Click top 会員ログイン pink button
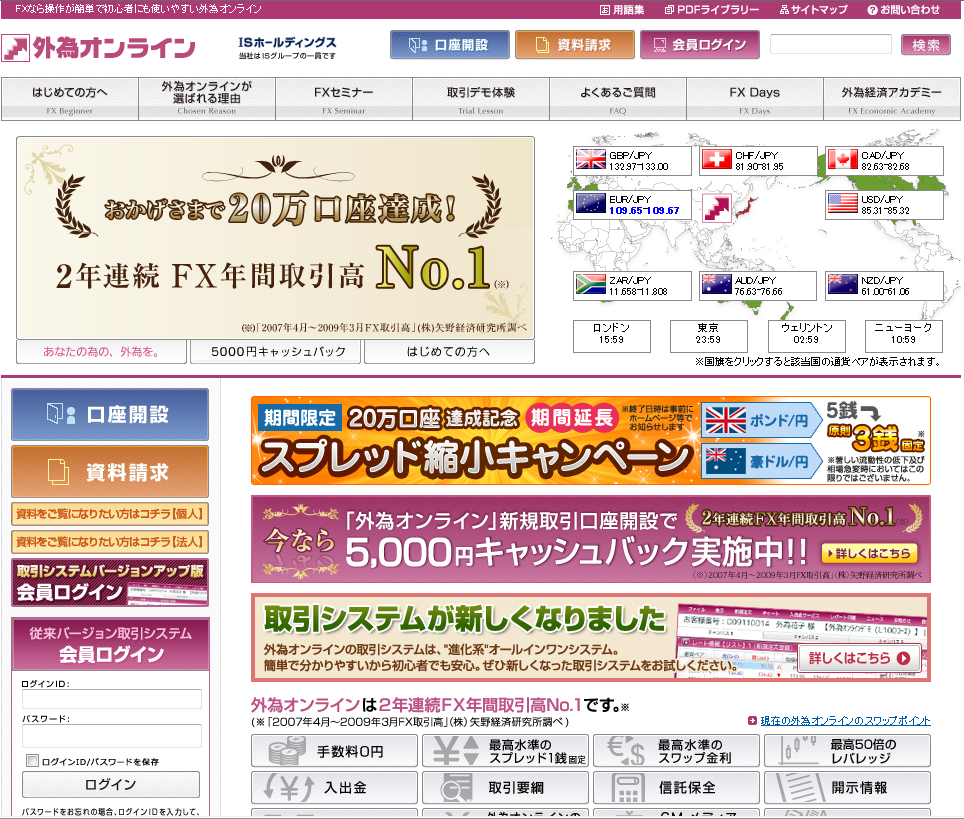The width and height of the screenshot is (964, 819). pyautogui.click(x=700, y=45)
